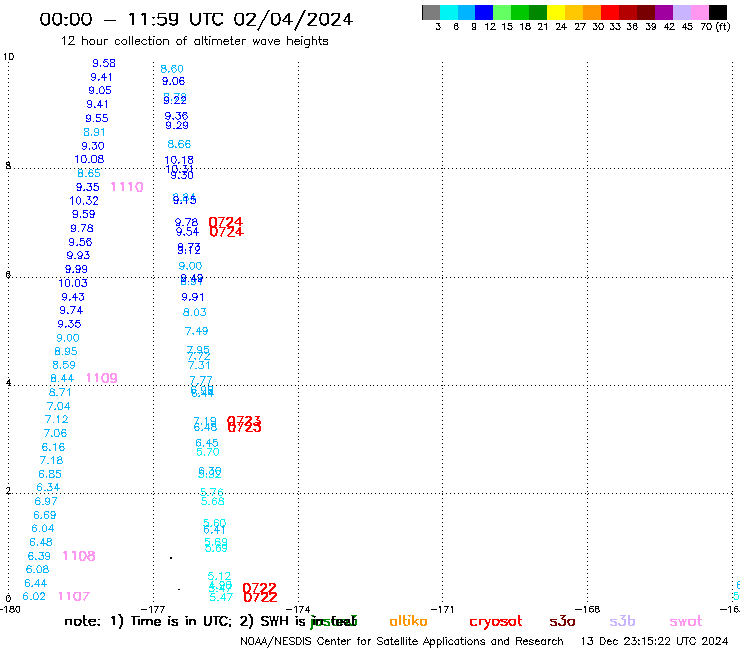Viewport: 740px width, 650px height.
Task: Click wave height value '6.16'
Action: [x=53, y=447]
